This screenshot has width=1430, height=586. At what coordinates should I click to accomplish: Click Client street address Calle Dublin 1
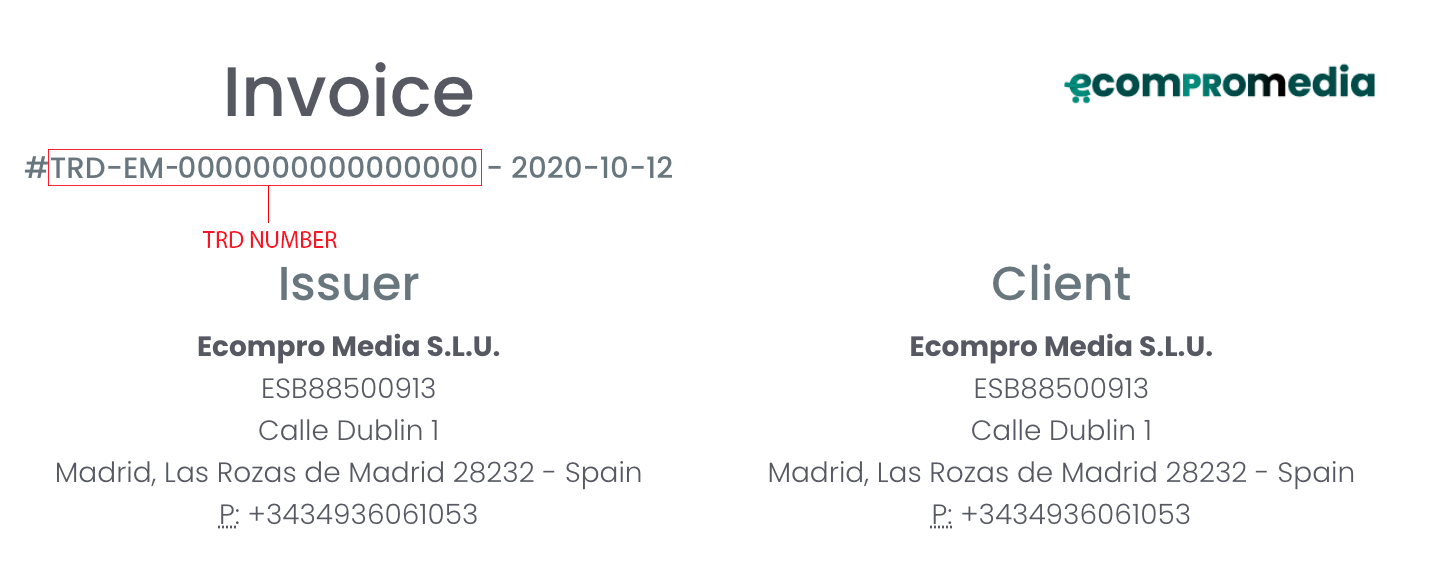coord(1061,430)
